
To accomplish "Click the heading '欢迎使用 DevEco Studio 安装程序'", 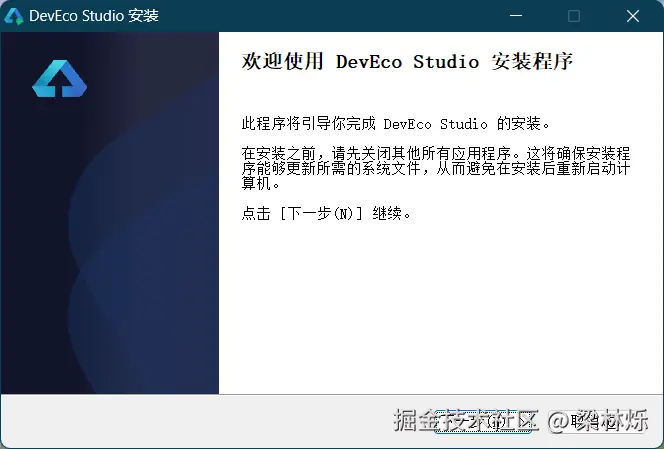I will (407, 61).
